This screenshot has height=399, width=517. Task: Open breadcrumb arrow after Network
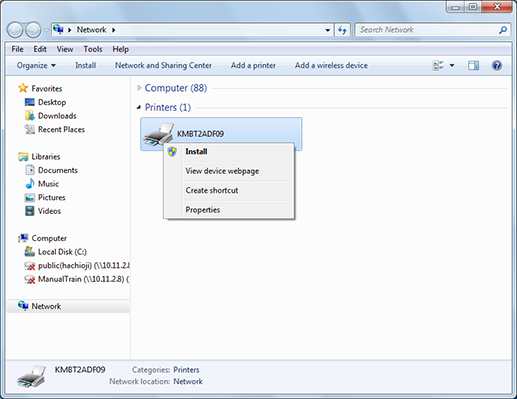point(114,30)
